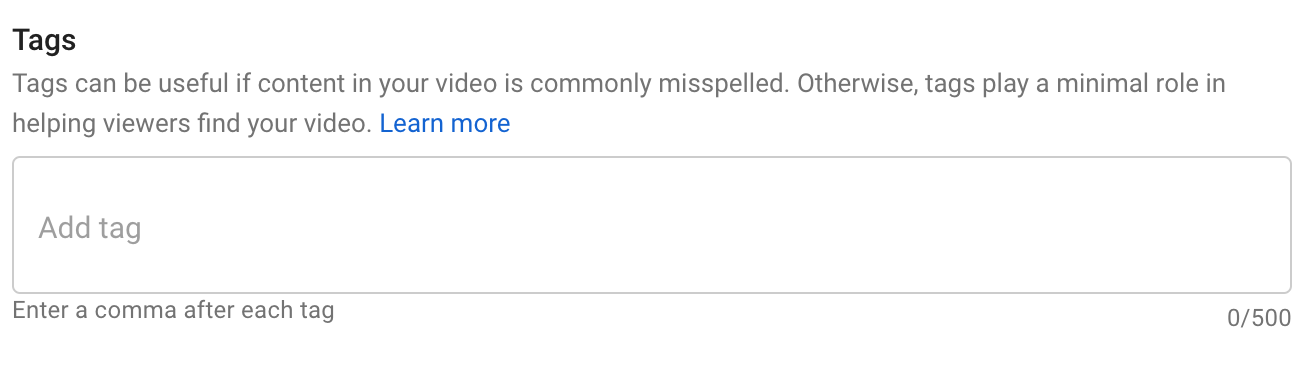Click the 'Enter a comma after each tag' hint
Screen dimensions: 1316x368
coord(173,310)
